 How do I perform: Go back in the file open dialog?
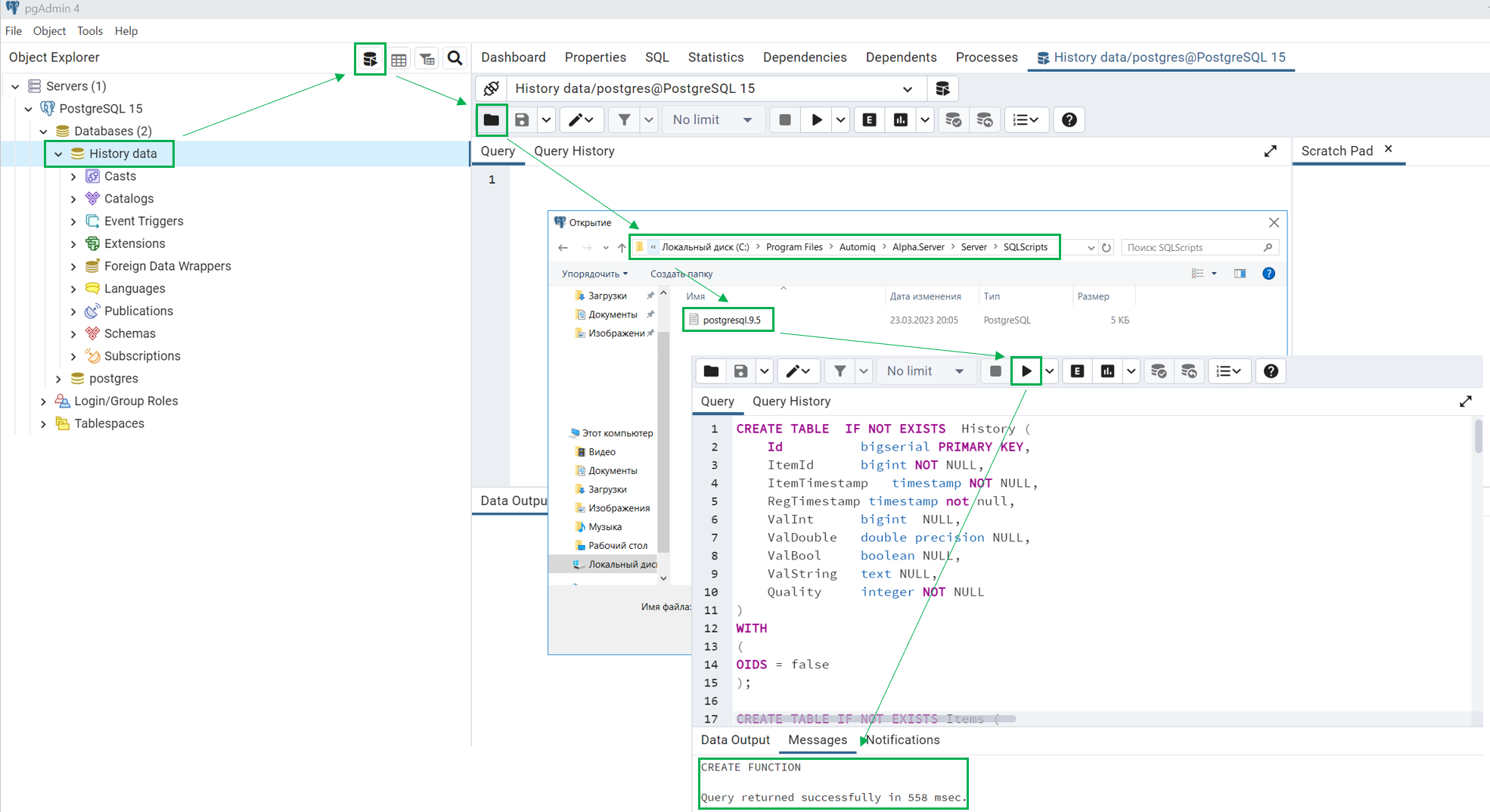[563, 247]
